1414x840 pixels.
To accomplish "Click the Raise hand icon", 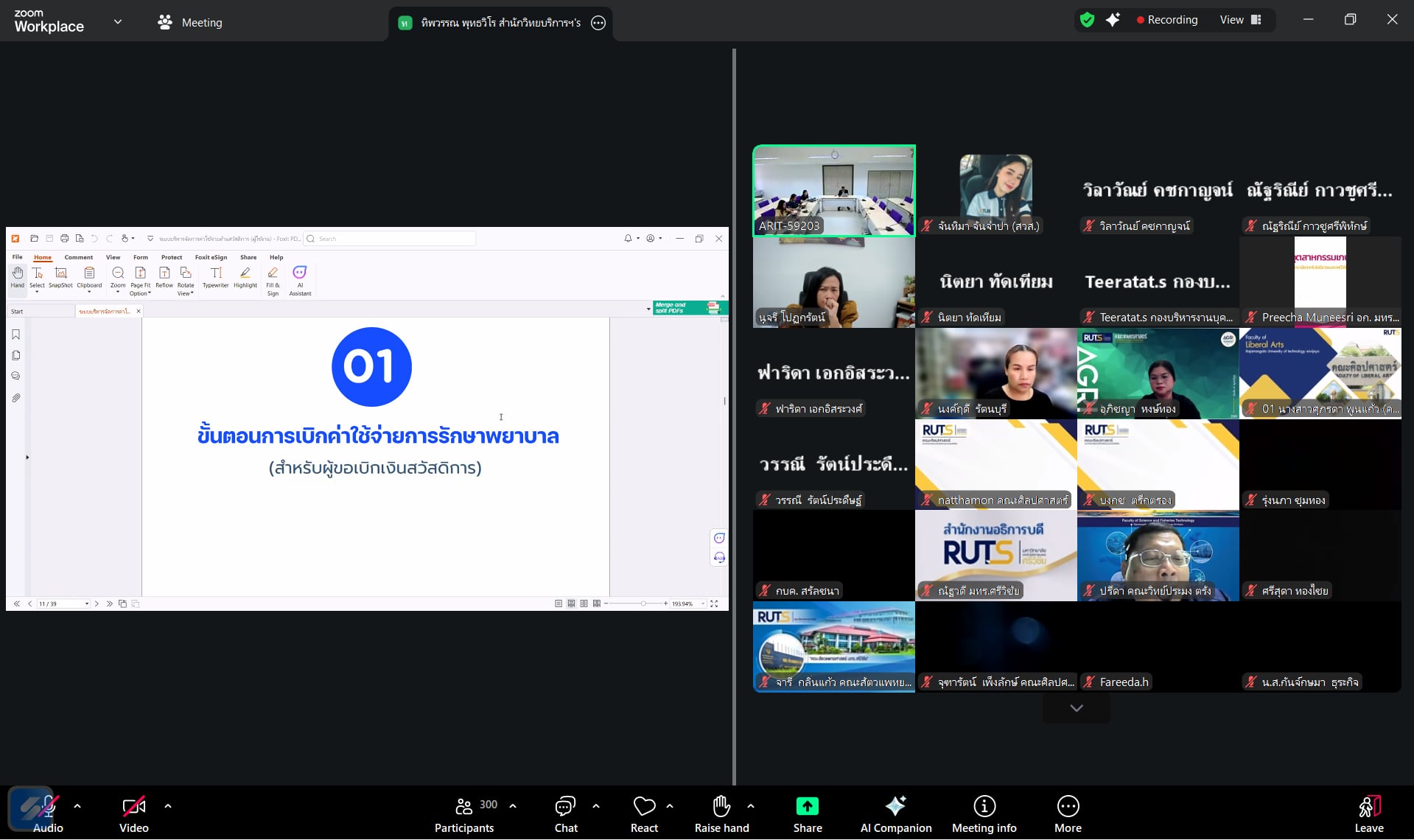I will tap(721, 813).
